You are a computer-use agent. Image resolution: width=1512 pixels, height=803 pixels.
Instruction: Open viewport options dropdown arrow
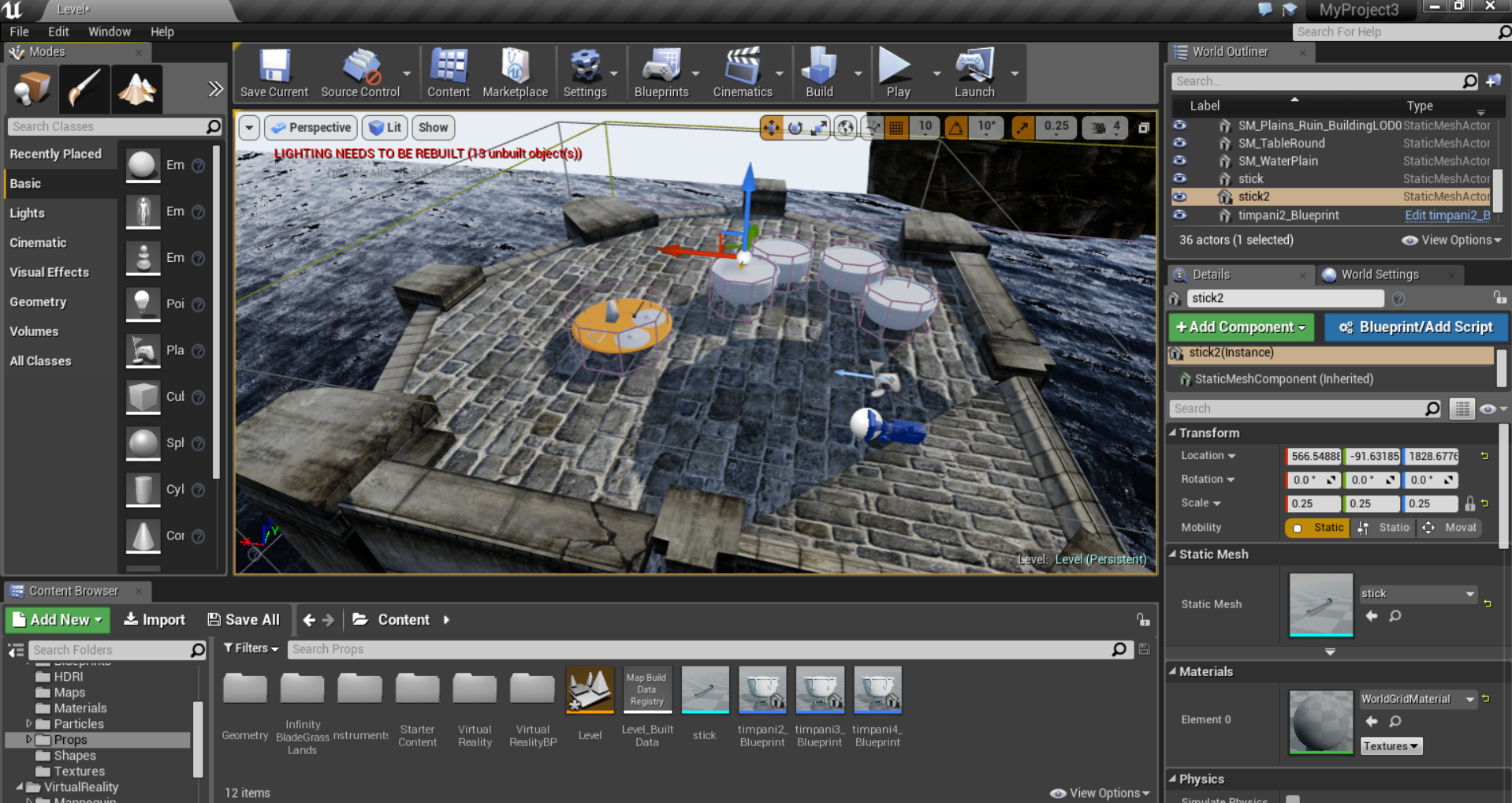tap(249, 128)
